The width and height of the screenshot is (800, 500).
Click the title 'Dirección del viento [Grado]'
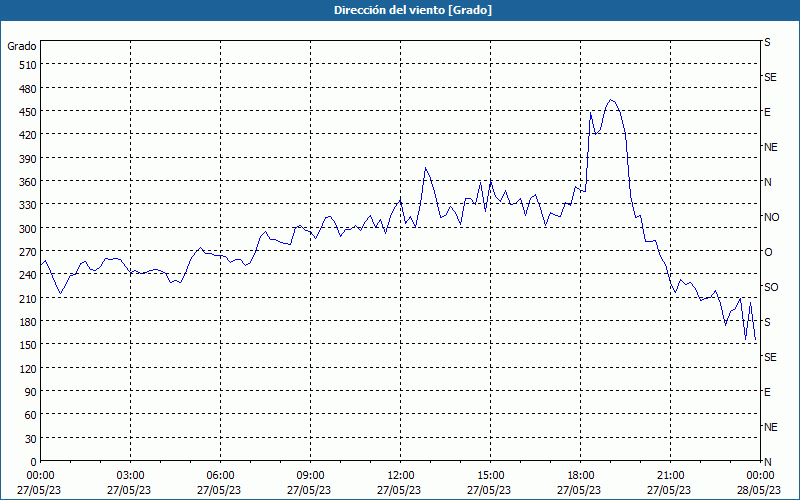pyautogui.click(x=413, y=10)
